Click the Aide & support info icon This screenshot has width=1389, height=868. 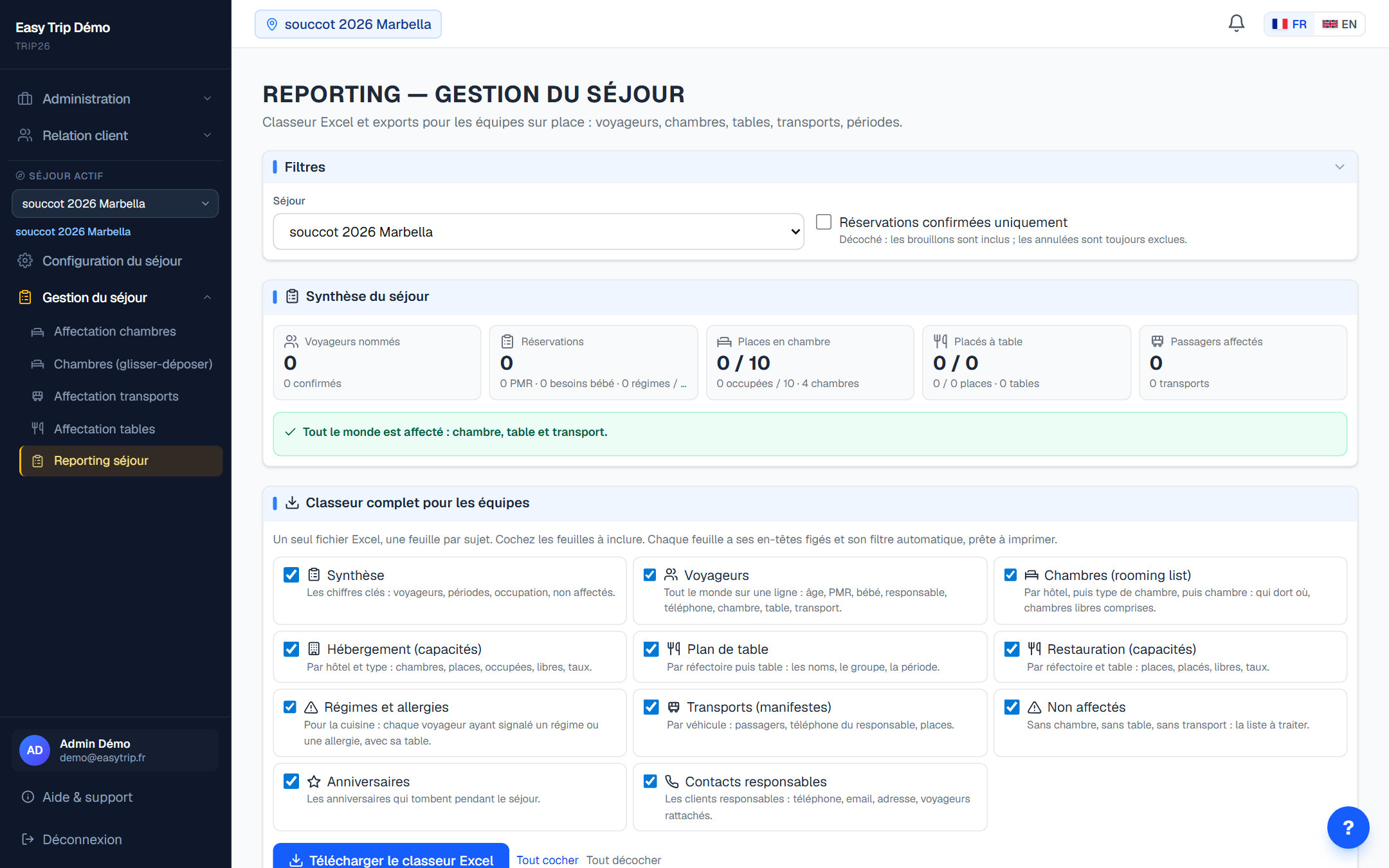point(28,797)
